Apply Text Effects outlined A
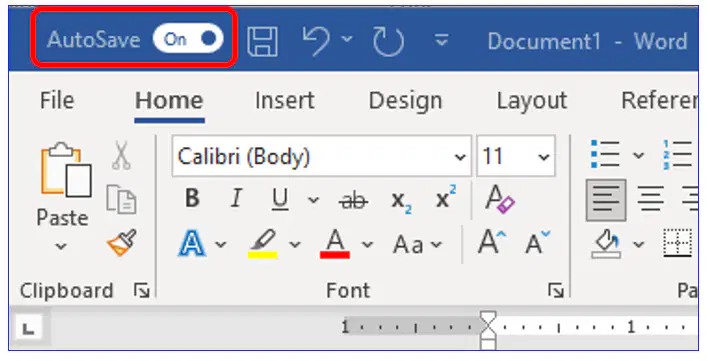This screenshot has height=361, width=707. 193,243
